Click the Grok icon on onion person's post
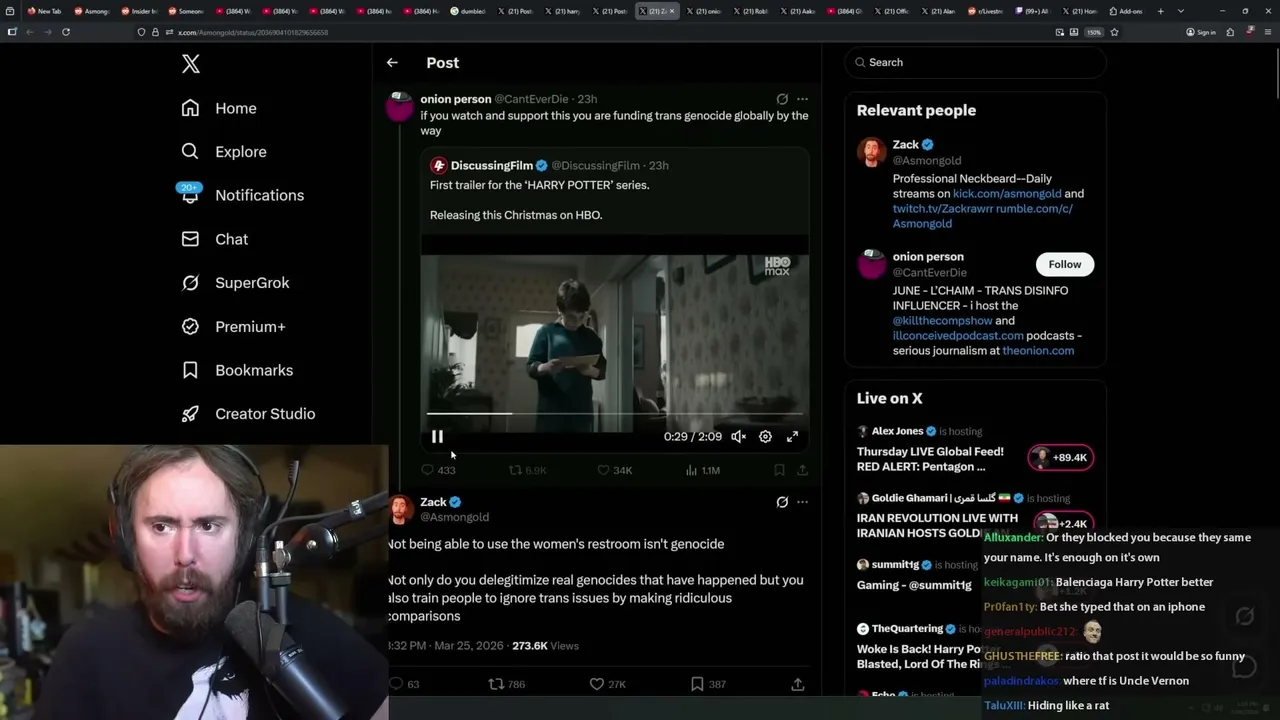Image resolution: width=1280 pixels, height=720 pixels. 782,99
